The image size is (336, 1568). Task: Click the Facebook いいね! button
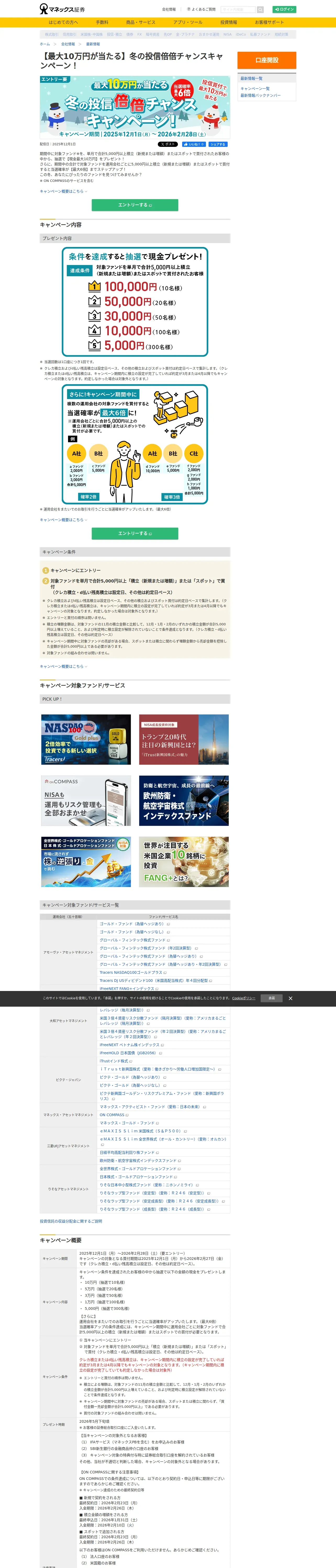pos(194,144)
